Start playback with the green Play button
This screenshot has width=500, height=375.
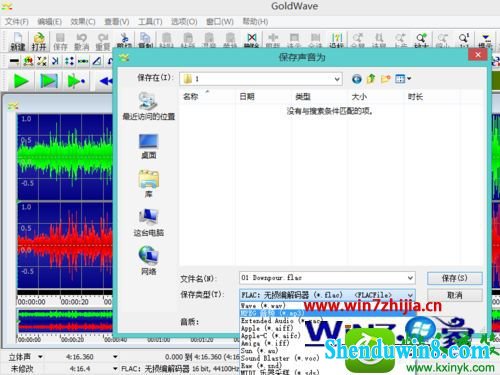tap(21, 81)
